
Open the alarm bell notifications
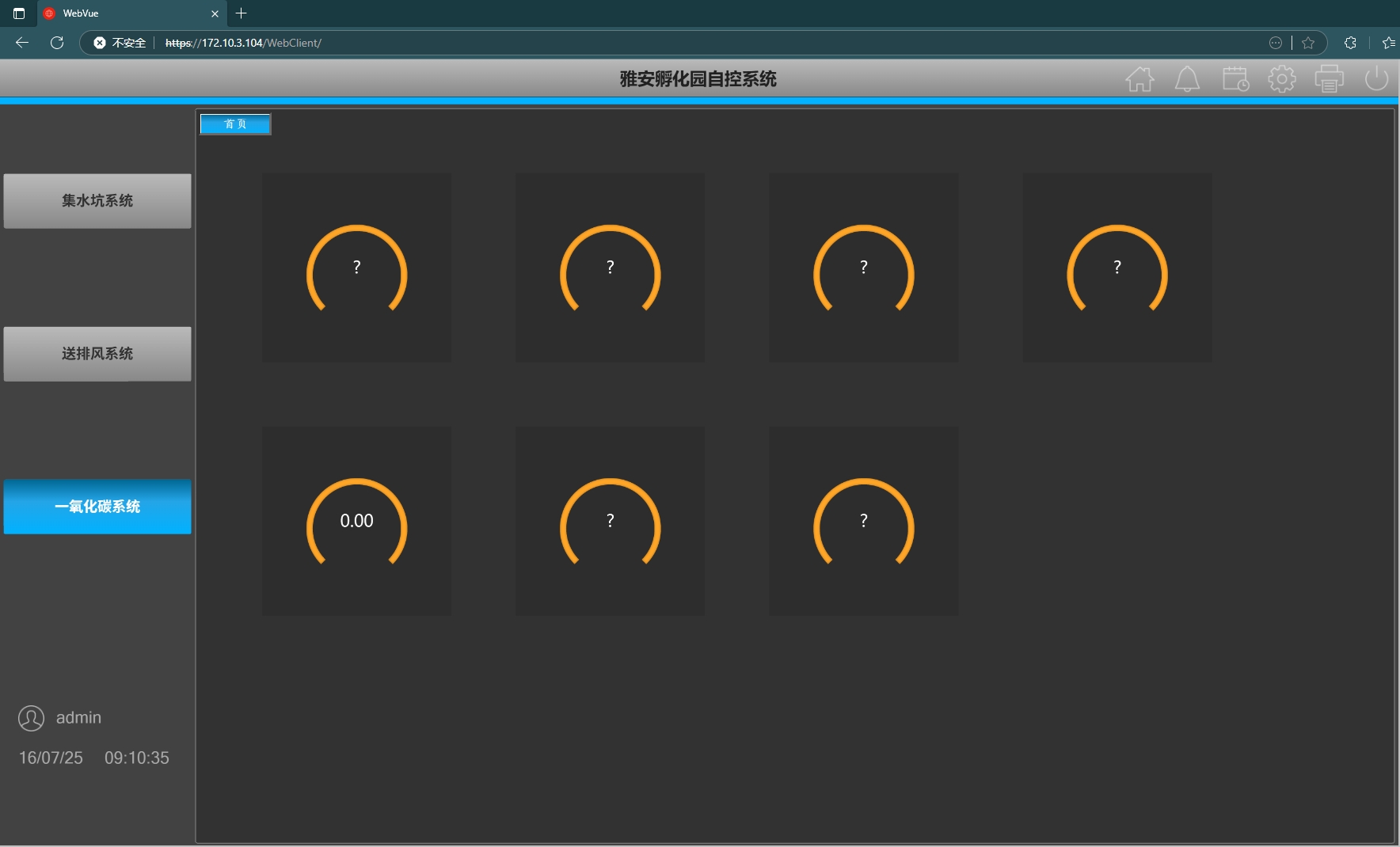click(1187, 79)
